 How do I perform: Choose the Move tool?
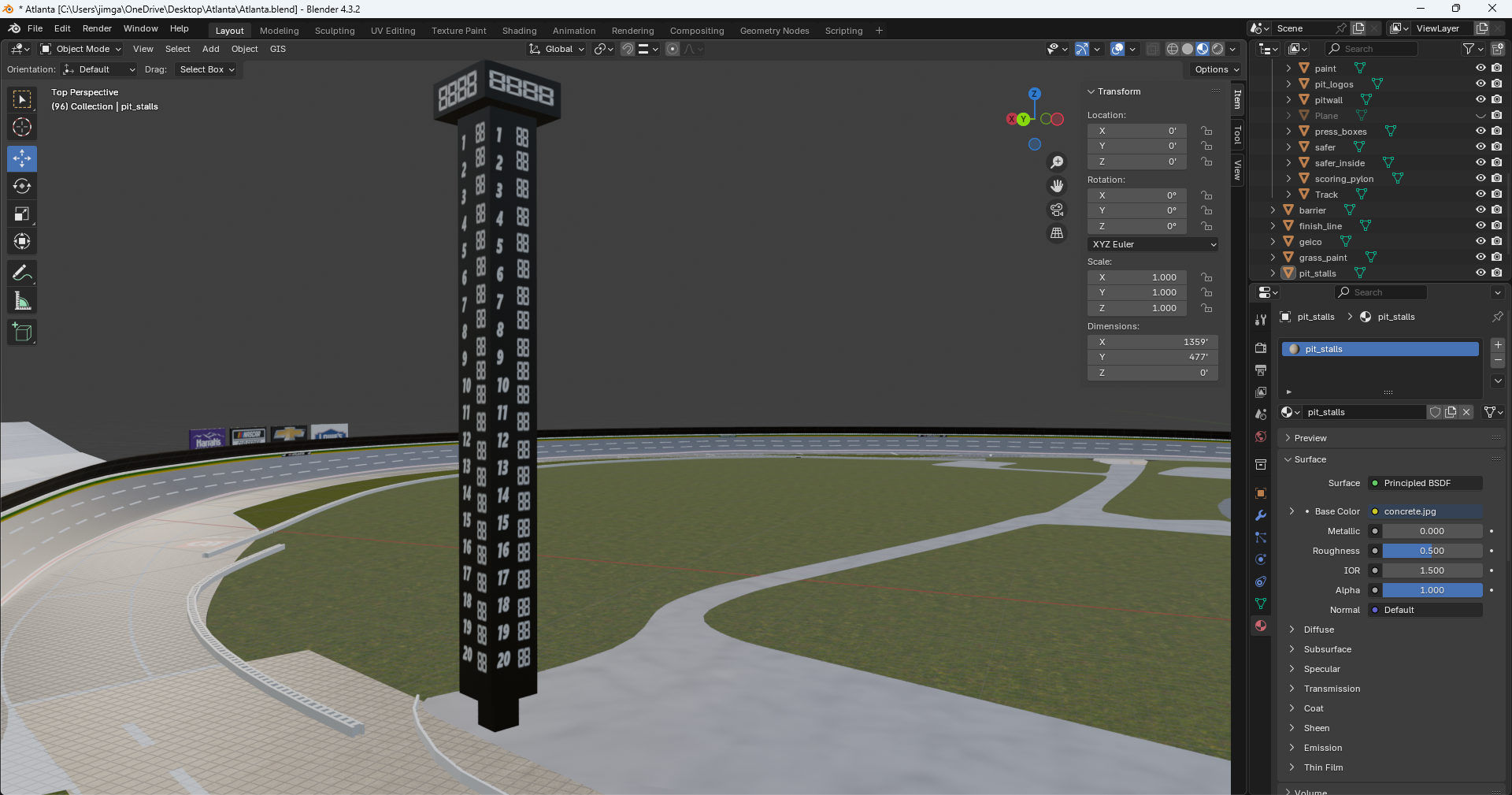tap(22, 158)
